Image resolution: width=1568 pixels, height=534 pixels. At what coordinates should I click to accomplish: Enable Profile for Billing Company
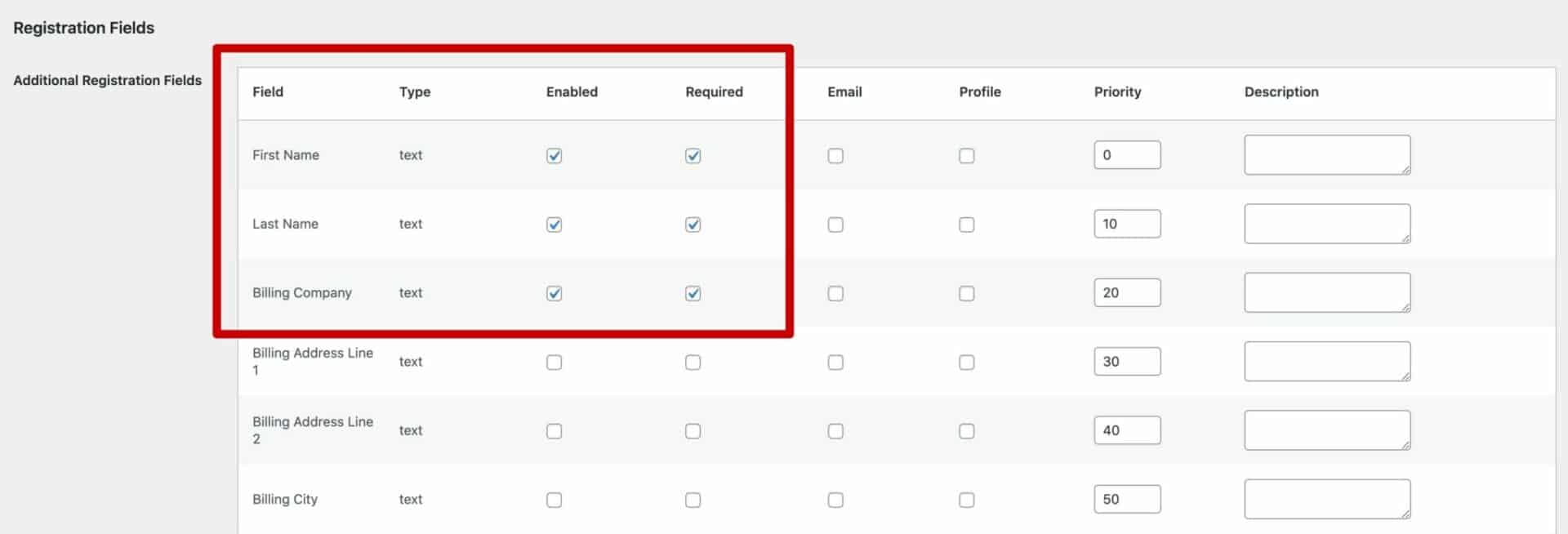pos(966,292)
